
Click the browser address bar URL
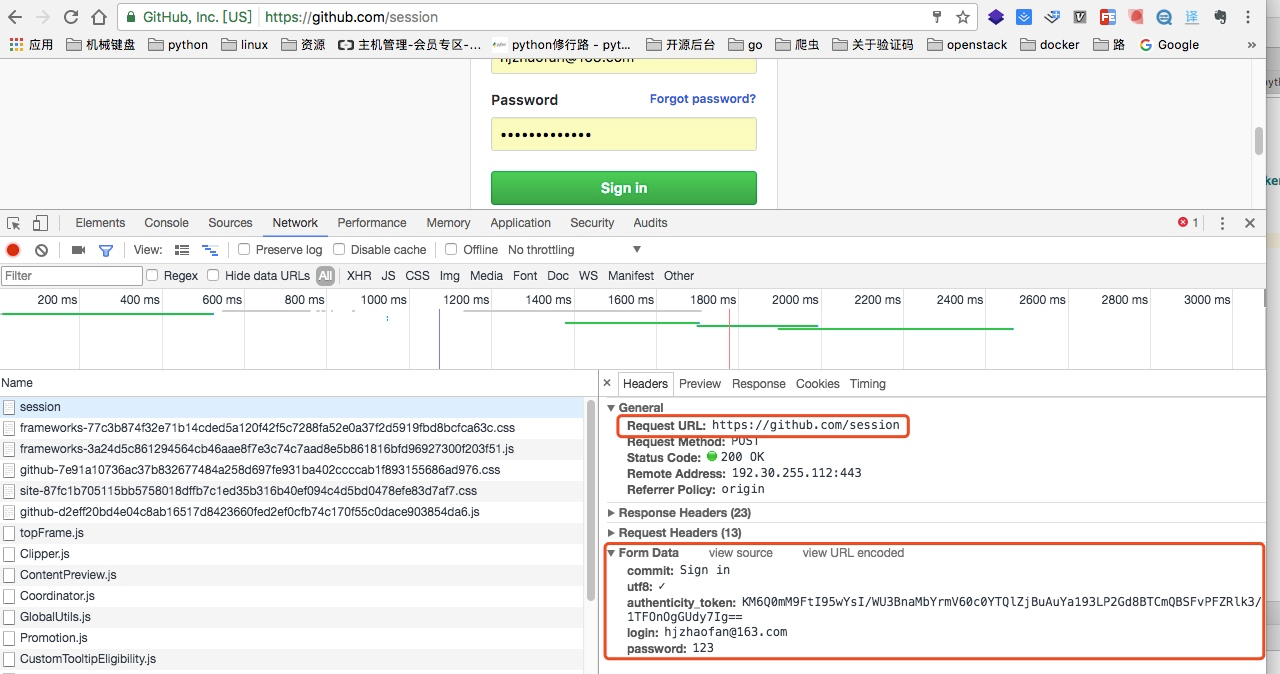click(x=351, y=17)
